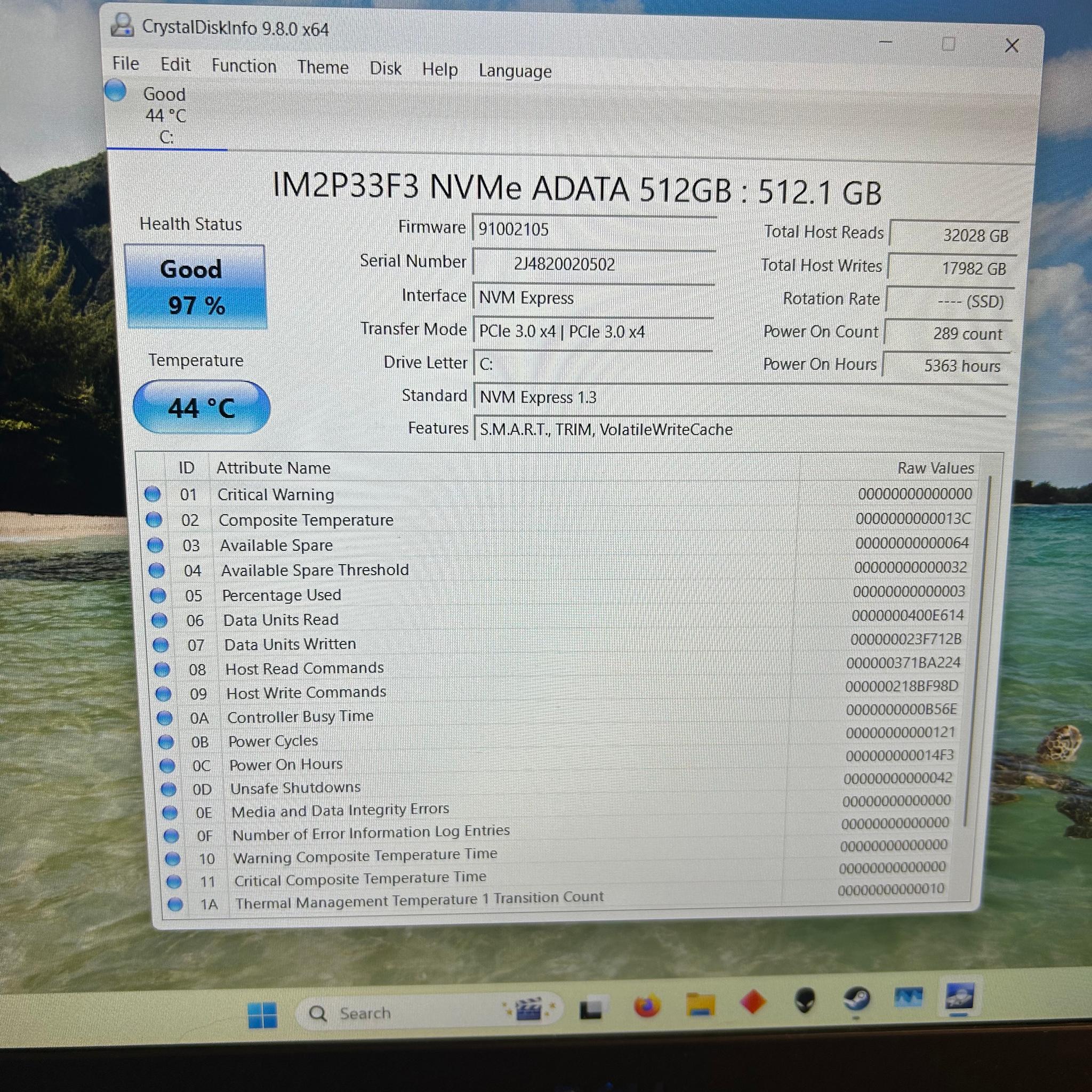Select the status icon beside Available Spare row 03
Image resolution: width=1092 pixels, height=1092 pixels.
155,545
